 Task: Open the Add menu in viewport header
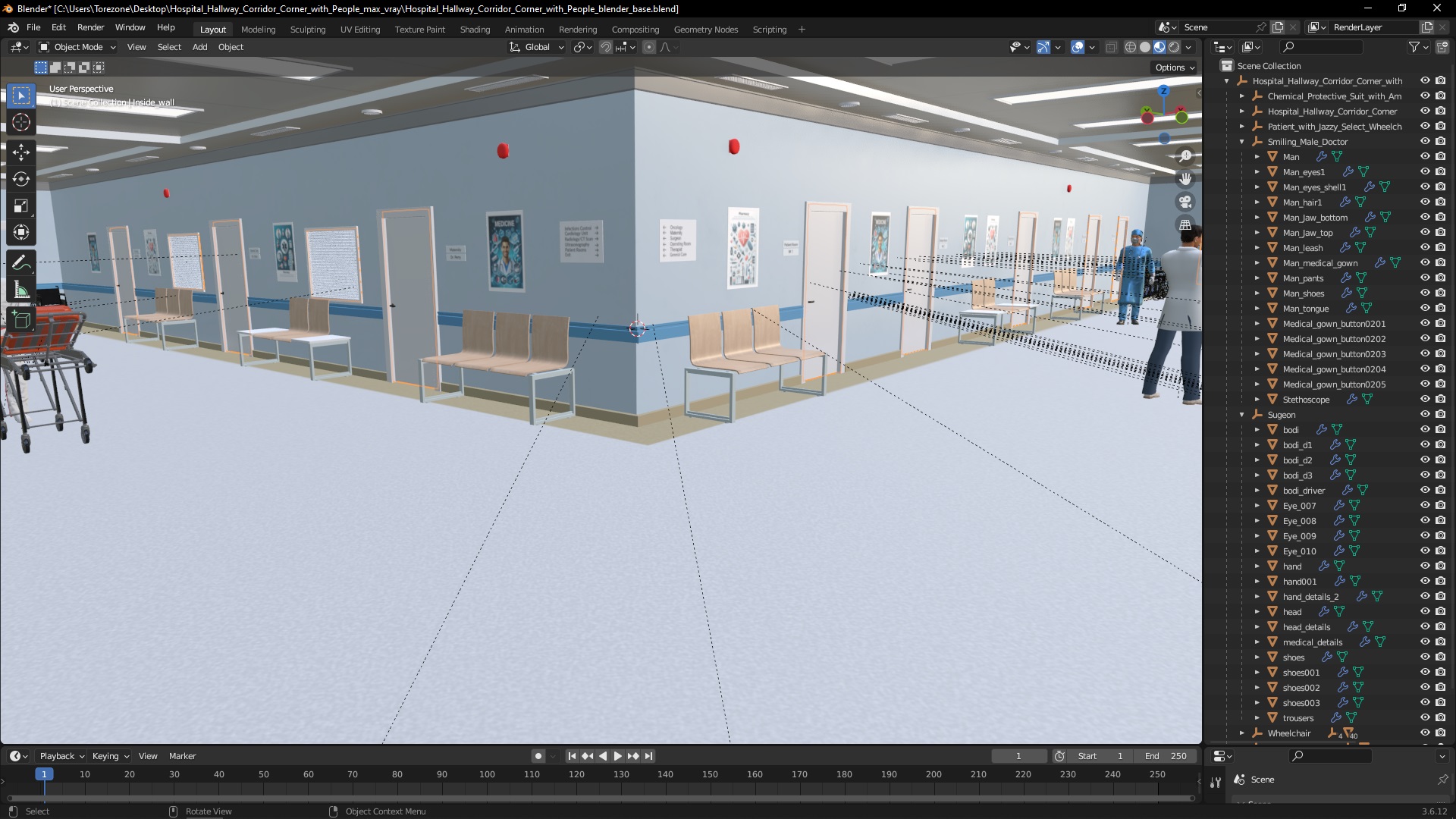pos(199,47)
